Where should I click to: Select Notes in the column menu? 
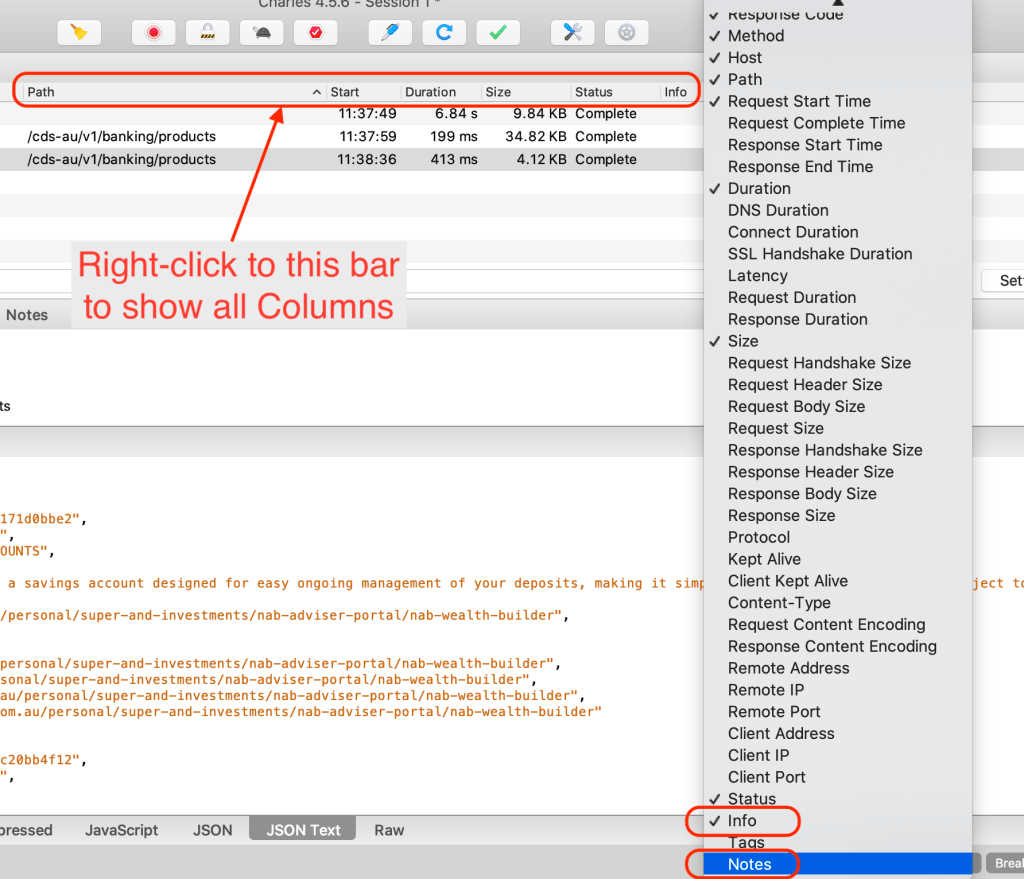pos(750,864)
